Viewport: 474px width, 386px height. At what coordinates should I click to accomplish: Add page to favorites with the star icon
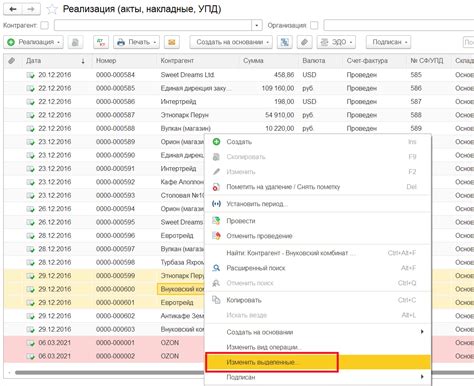pyautogui.click(x=52, y=9)
